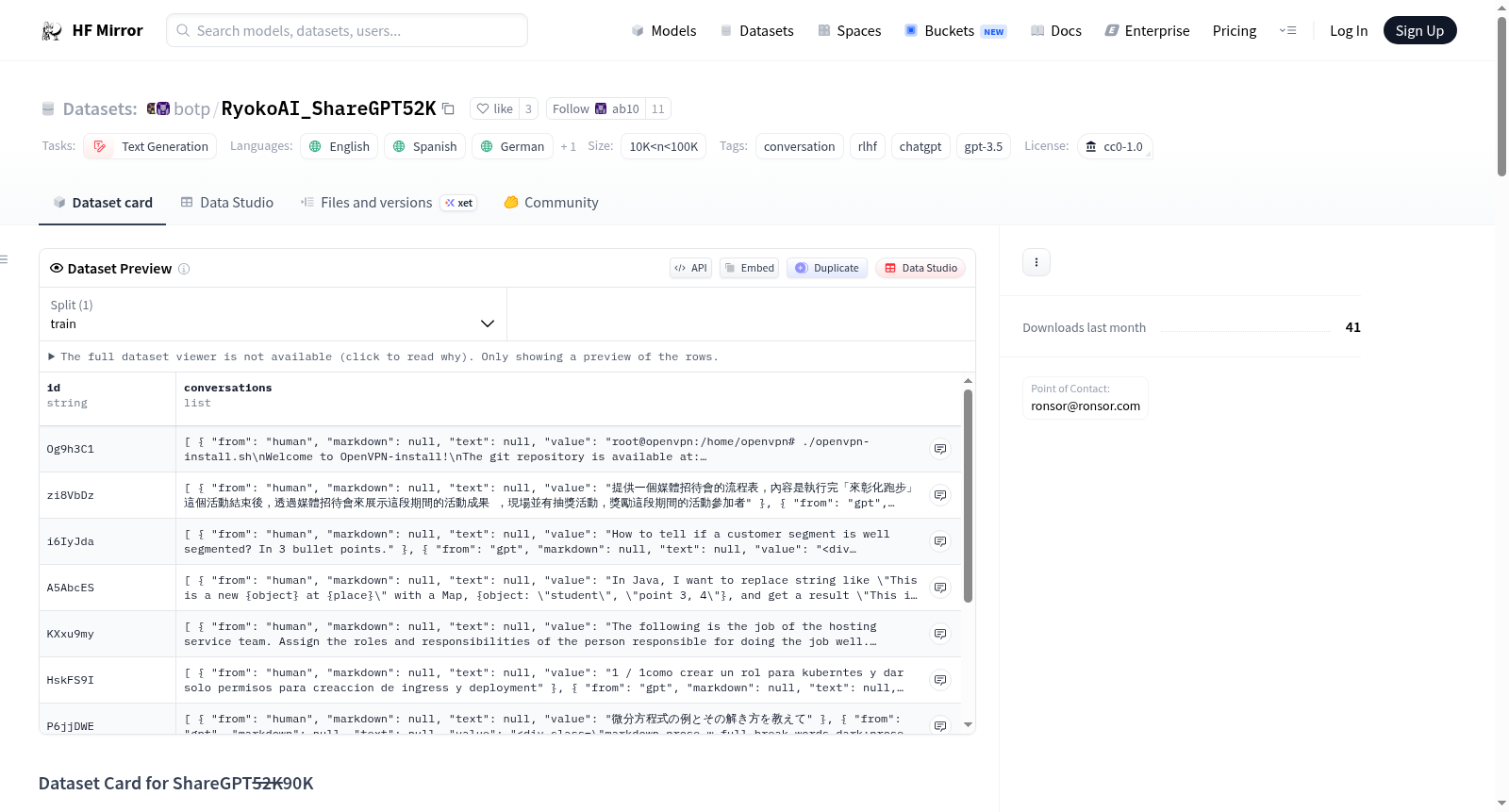Open the botp owner link

pos(192,109)
